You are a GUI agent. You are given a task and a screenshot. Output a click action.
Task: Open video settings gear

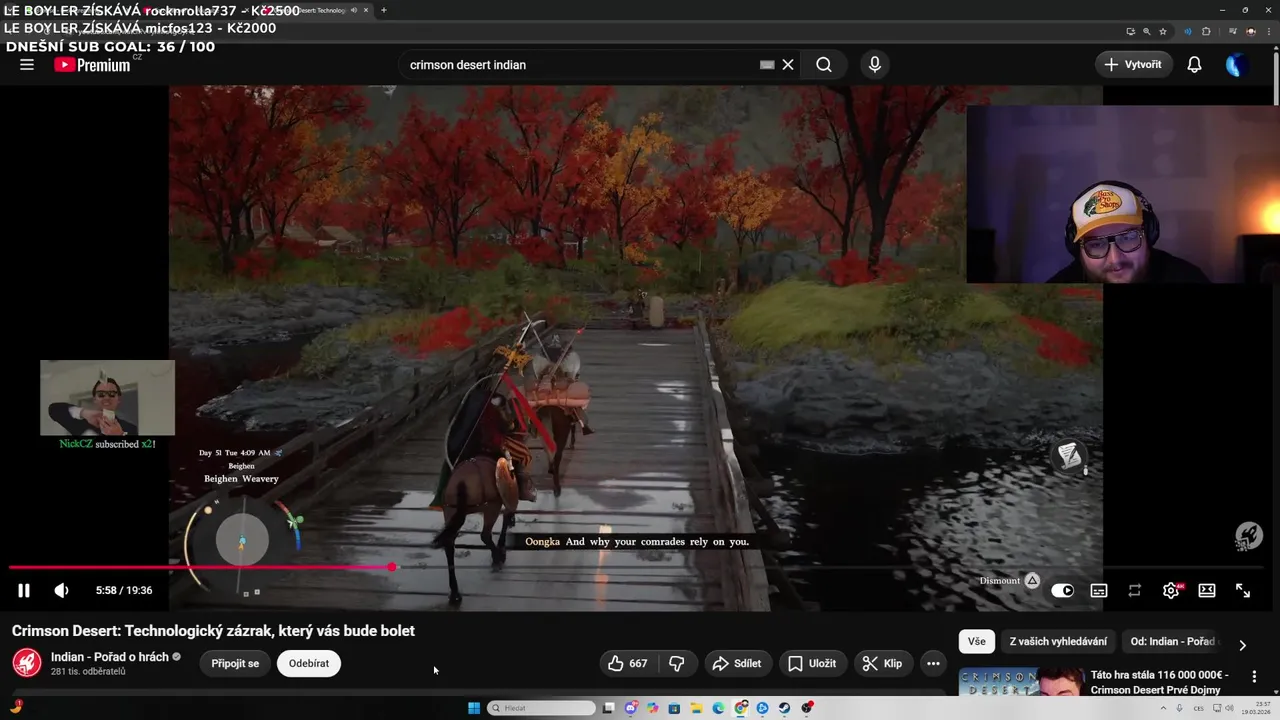click(1171, 591)
